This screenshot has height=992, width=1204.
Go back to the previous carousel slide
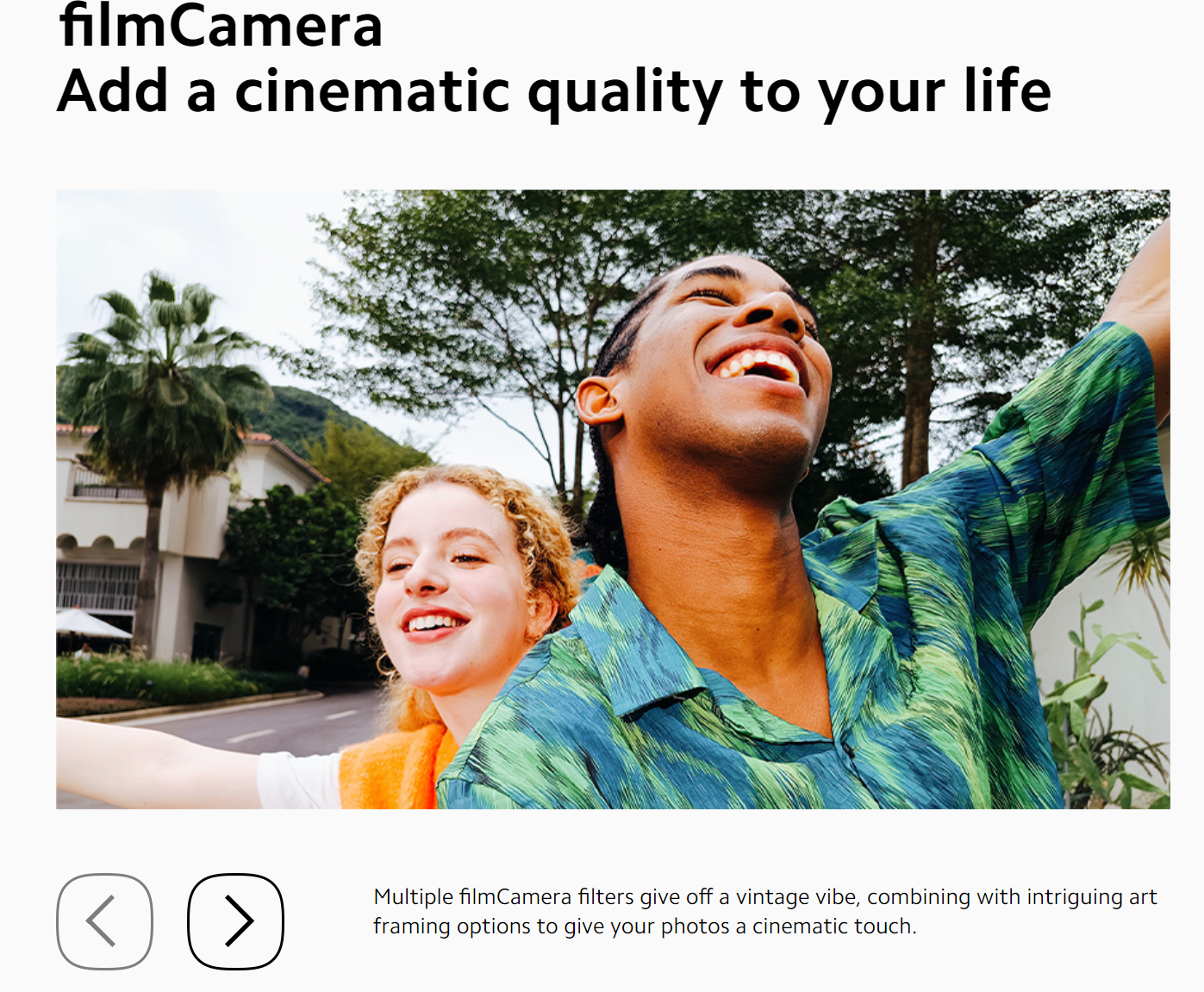pyautogui.click(x=105, y=921)
